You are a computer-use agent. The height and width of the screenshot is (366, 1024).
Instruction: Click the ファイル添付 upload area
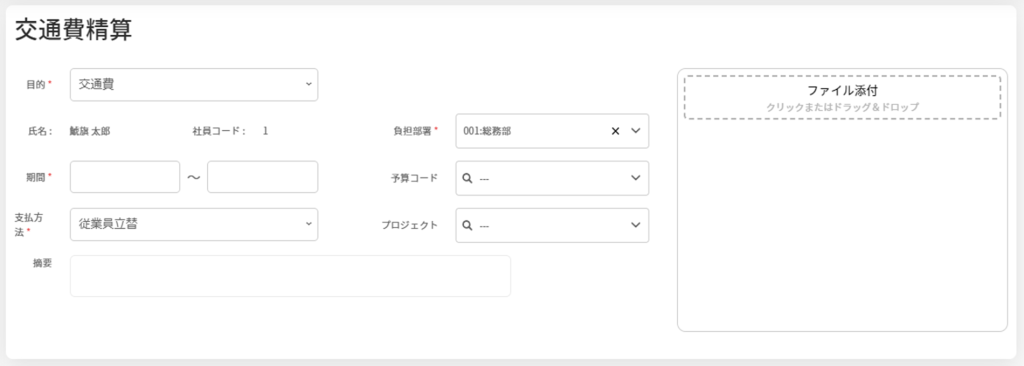coord(842,97)
